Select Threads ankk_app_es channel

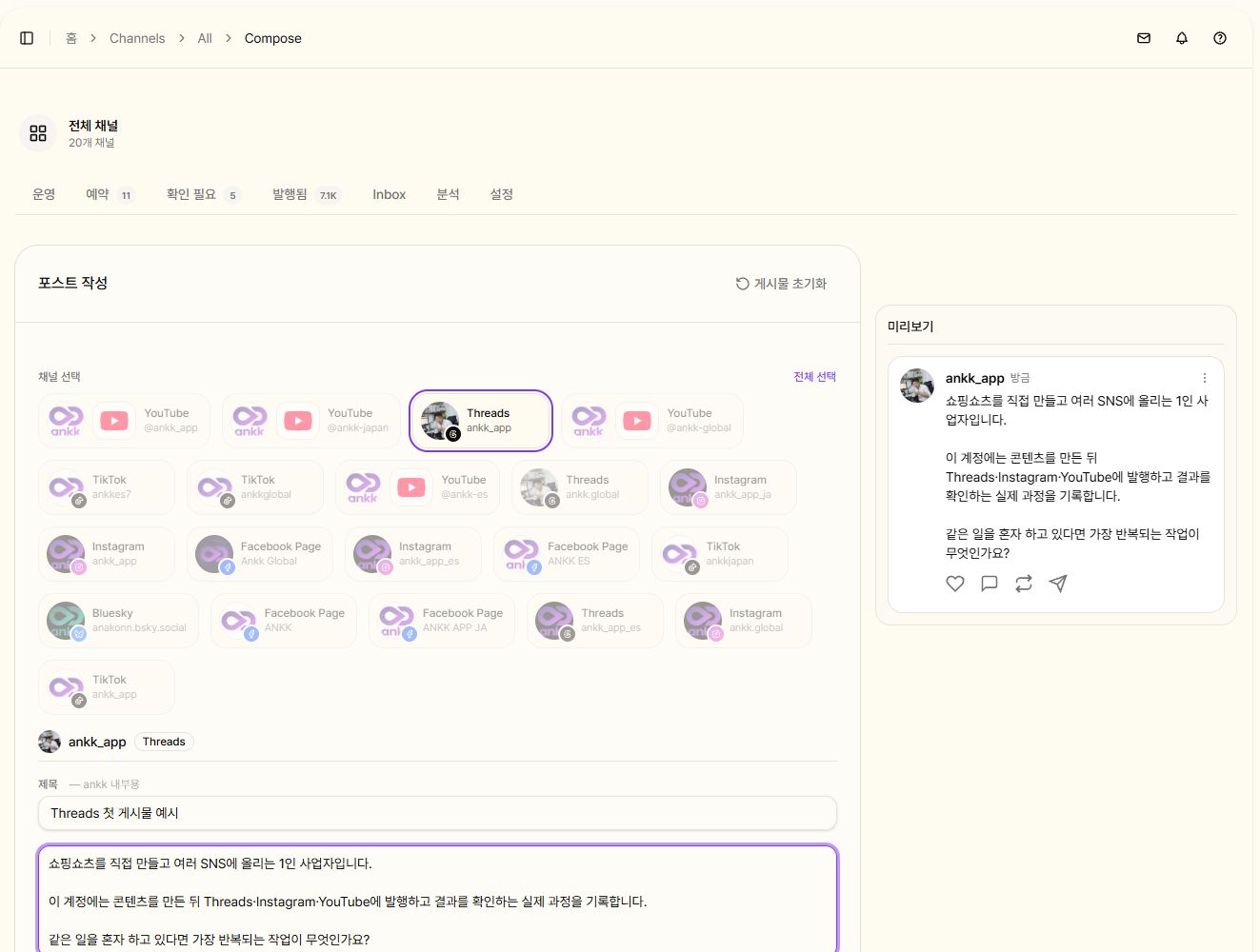(595, 621)
